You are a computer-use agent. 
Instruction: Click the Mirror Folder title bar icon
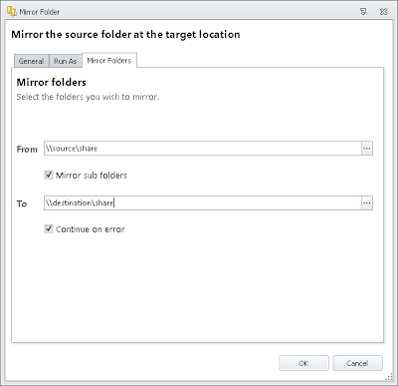(12, 12)
